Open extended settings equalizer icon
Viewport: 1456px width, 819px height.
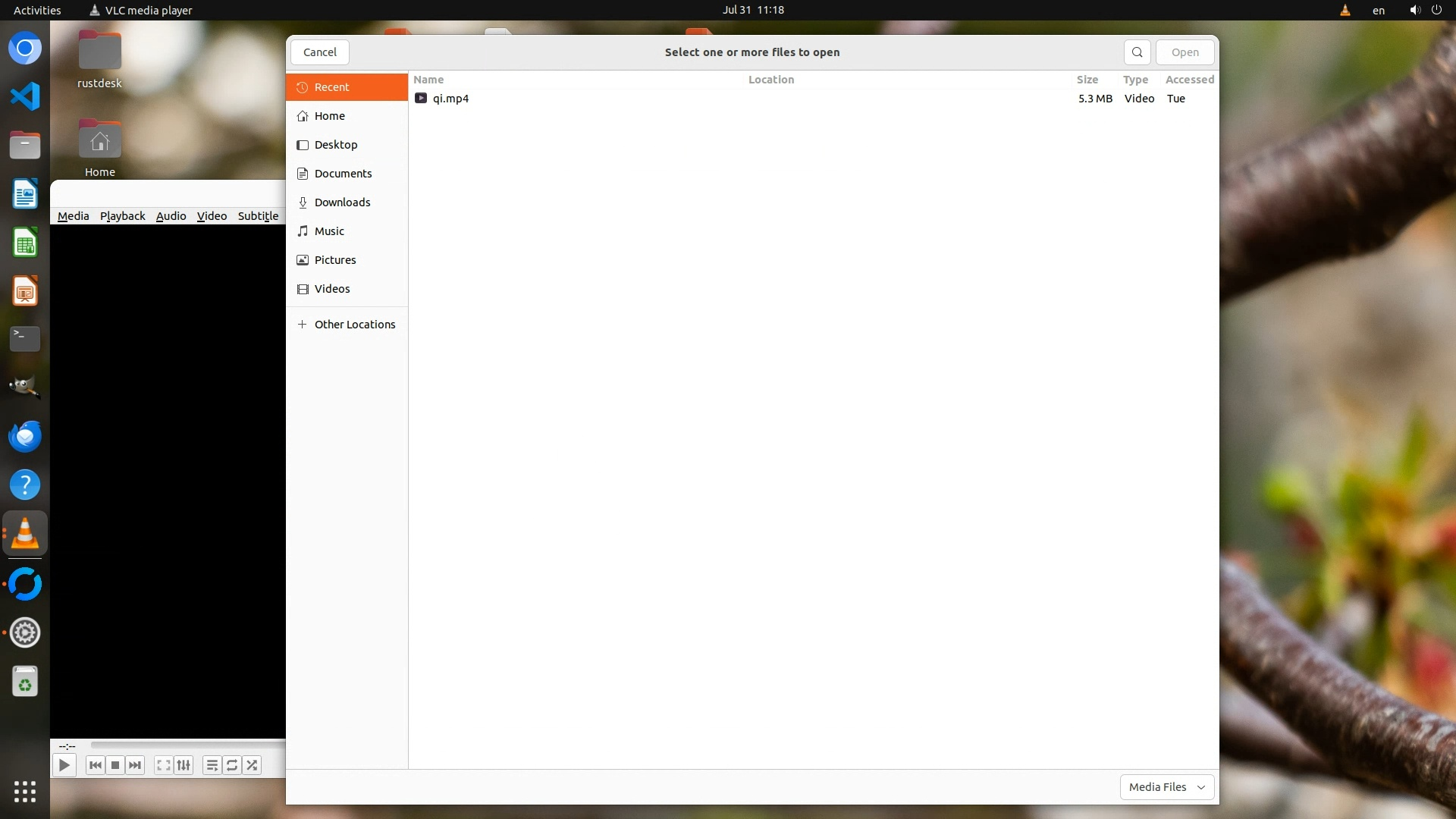(x=184, y=765)
